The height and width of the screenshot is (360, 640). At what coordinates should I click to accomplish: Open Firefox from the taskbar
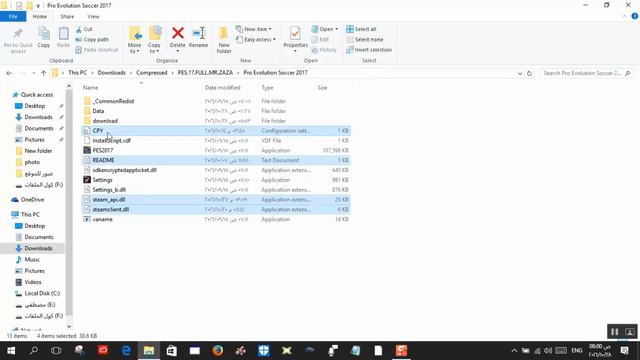click(218, 351)
